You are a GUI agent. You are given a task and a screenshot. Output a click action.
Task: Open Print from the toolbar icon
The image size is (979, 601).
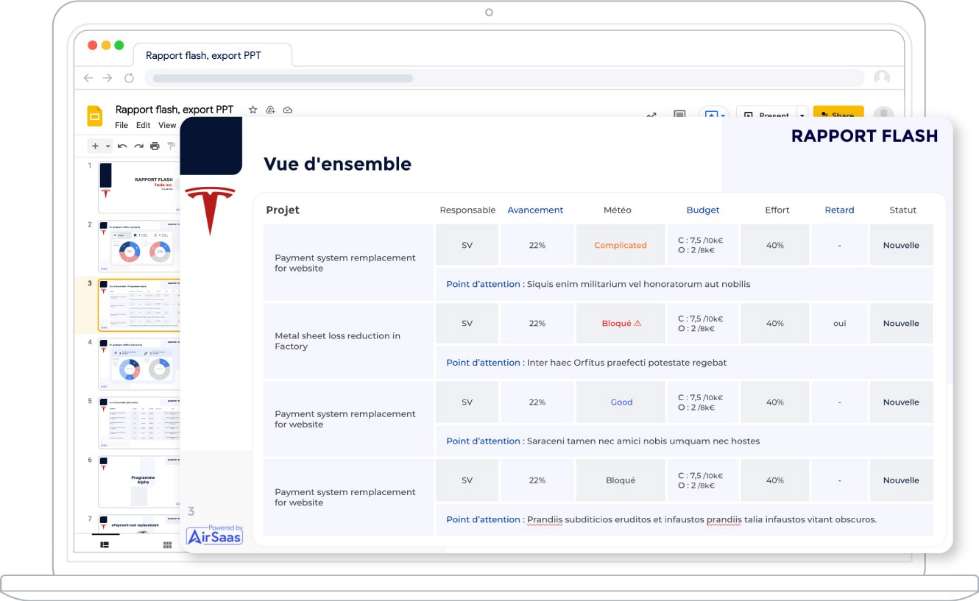[154, 146]
